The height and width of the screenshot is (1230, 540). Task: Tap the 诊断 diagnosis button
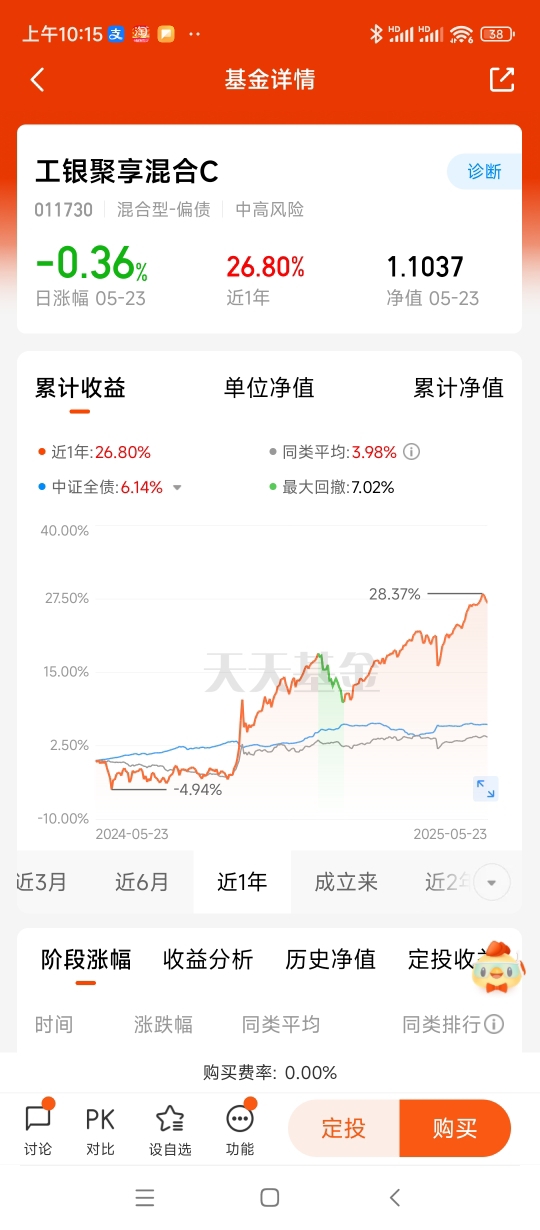484,171
